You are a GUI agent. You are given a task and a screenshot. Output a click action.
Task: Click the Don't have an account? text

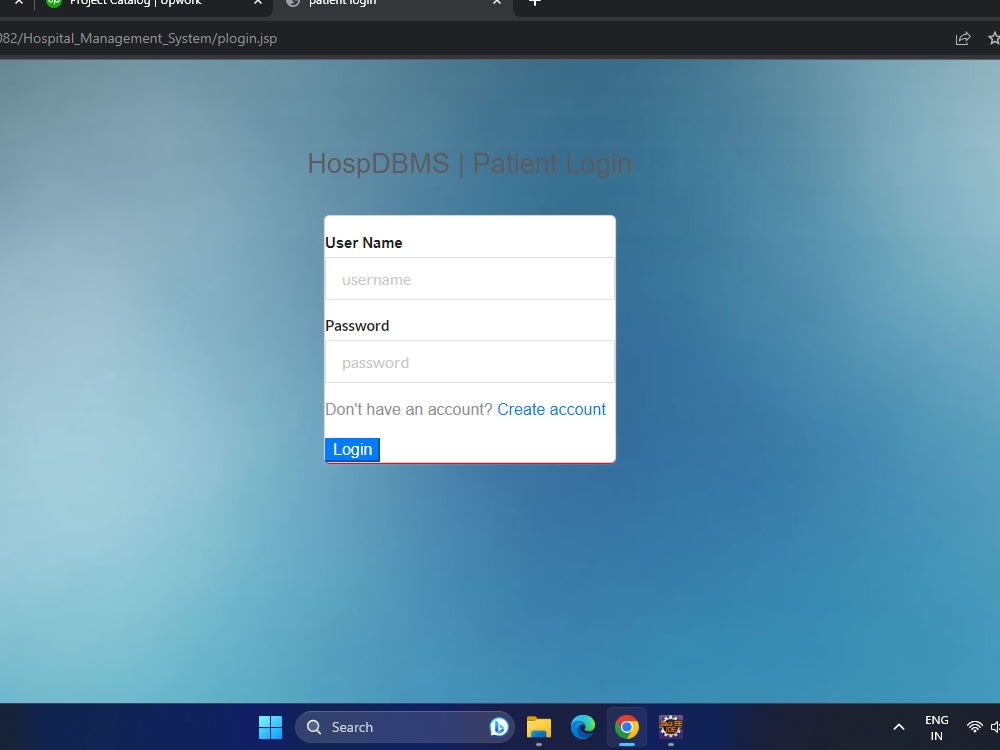(409, 409)
